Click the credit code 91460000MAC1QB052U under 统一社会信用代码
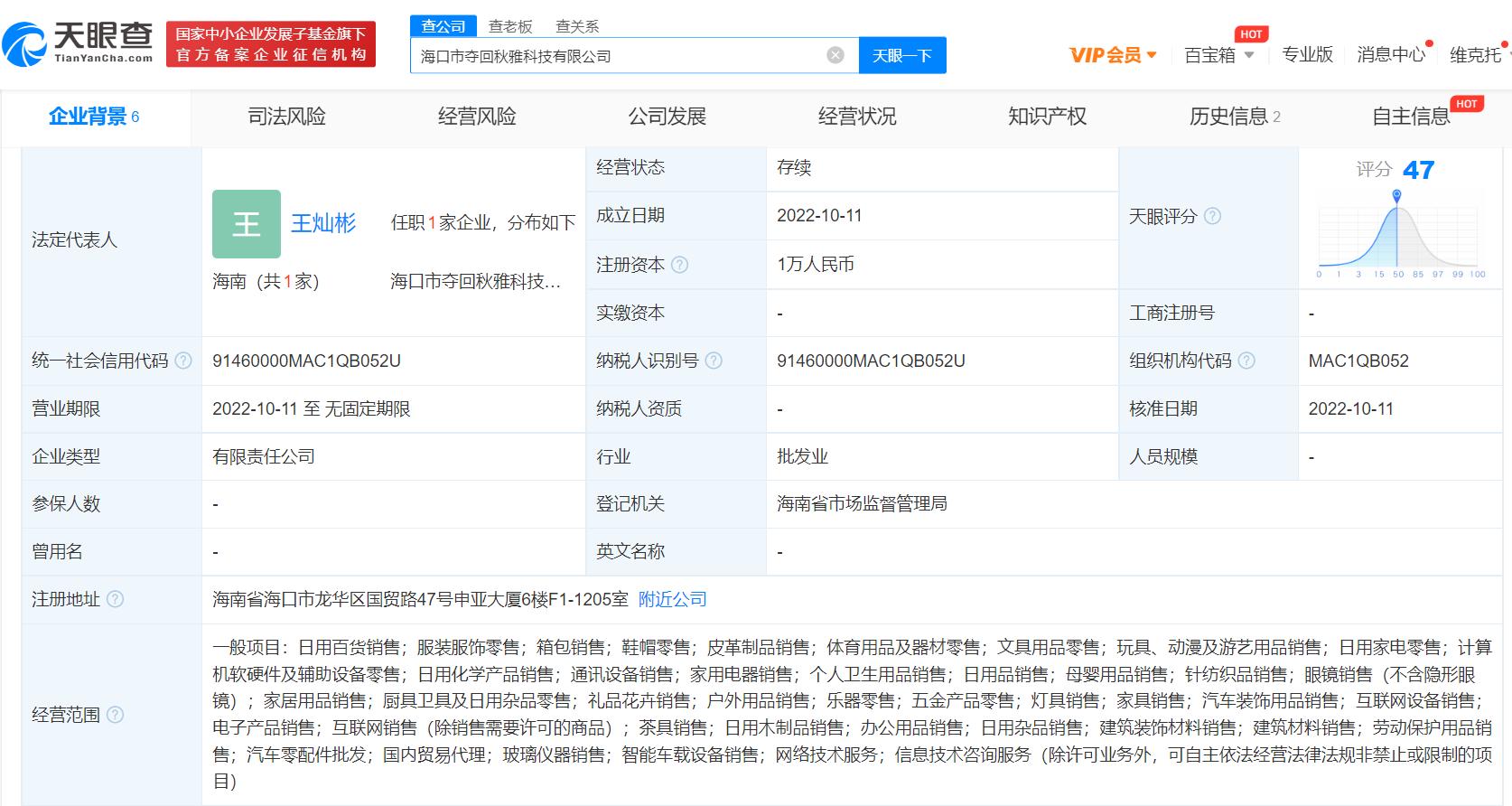Screen dimensions: 1512x806 coord(306,361)
